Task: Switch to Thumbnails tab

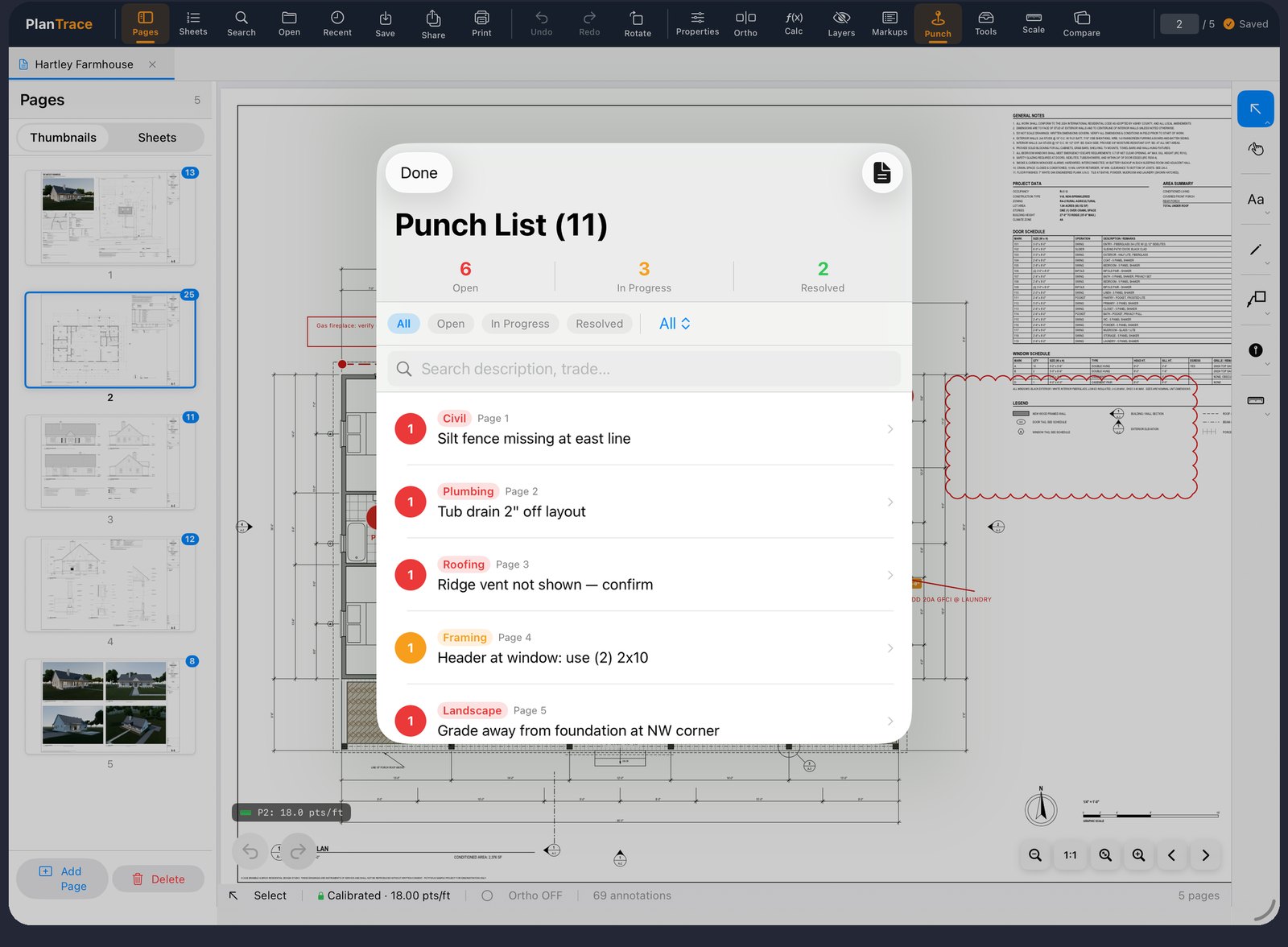Action: (x=64, y=138)
